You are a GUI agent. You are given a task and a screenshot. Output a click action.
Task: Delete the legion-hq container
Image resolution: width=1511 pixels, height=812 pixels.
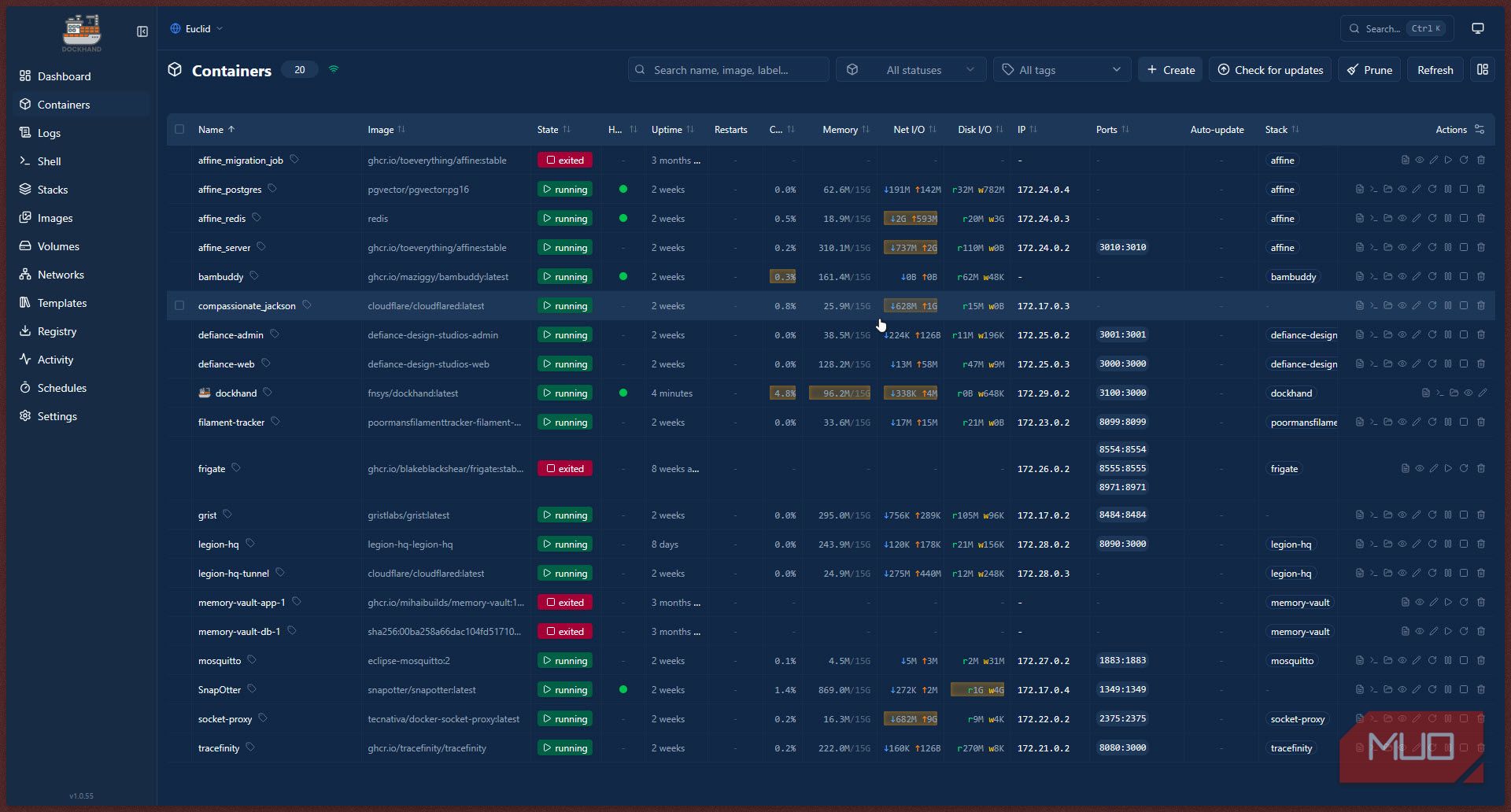[x=1481, y=544]
